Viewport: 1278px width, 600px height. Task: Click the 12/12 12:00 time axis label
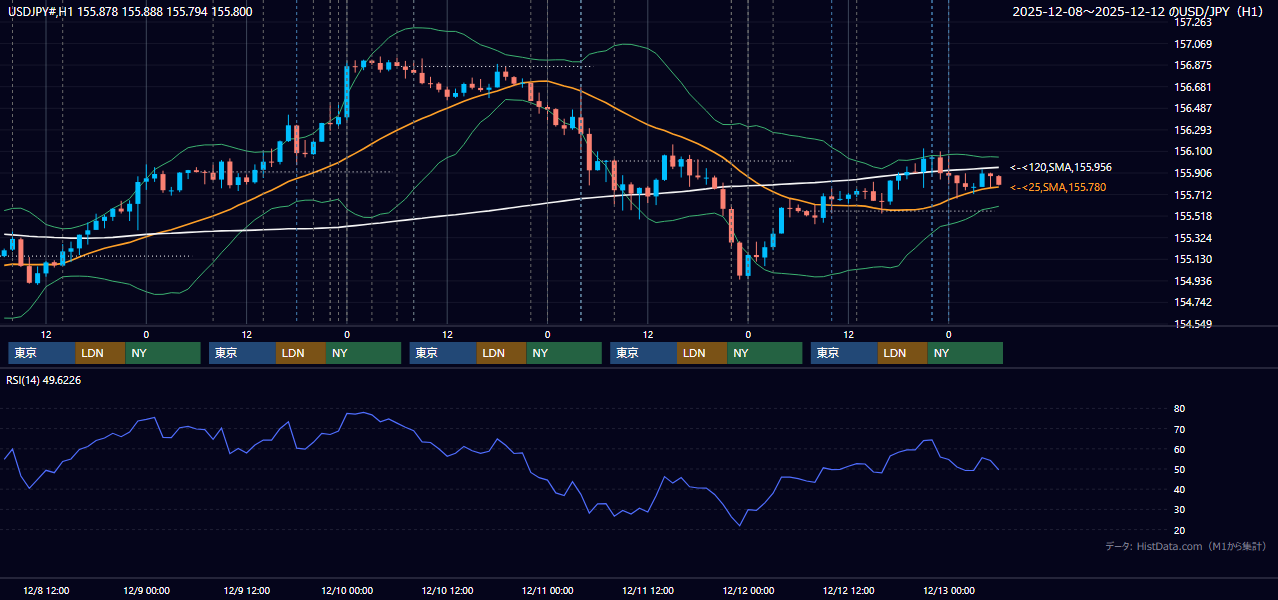pos(849,590)
